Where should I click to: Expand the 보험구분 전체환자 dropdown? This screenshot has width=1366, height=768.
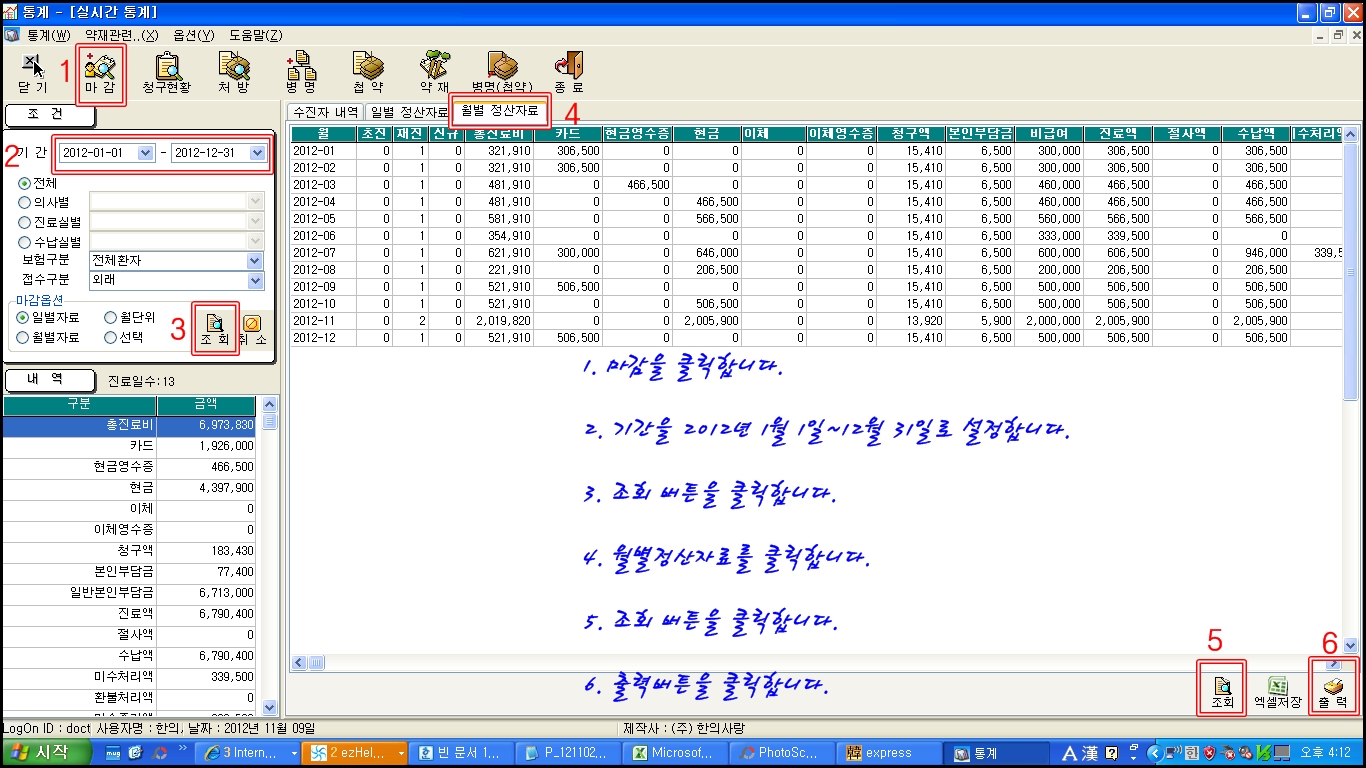255,261
